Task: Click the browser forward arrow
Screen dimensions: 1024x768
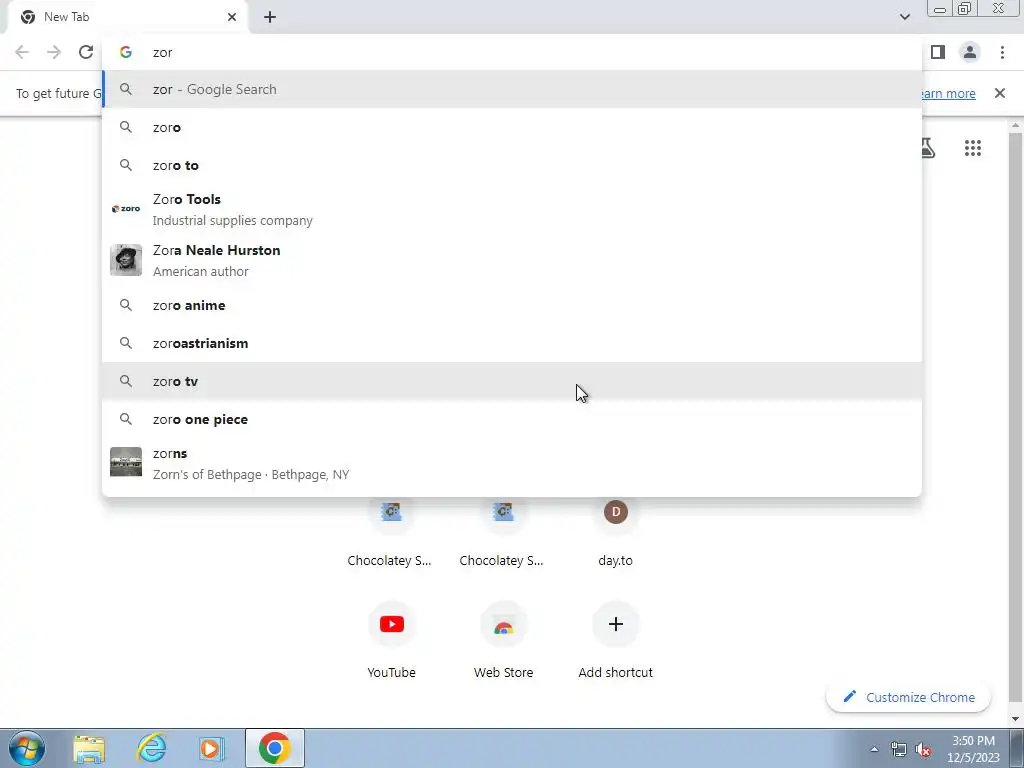Action: click(x=54, y=52)
